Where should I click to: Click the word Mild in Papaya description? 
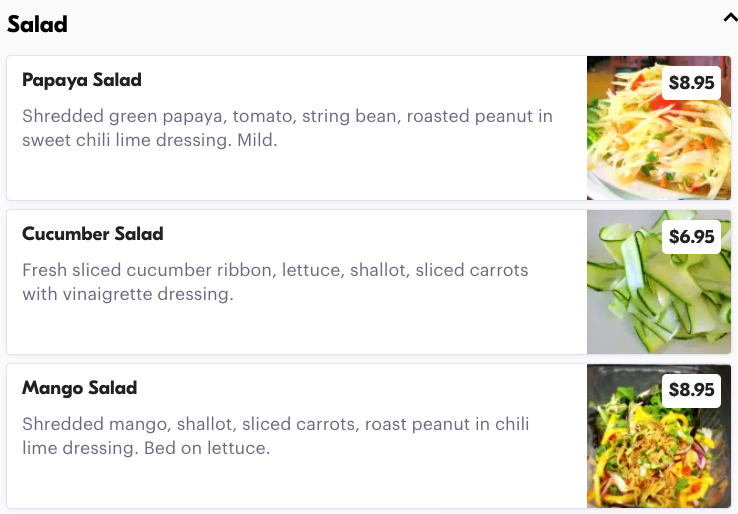click(256, 141)
